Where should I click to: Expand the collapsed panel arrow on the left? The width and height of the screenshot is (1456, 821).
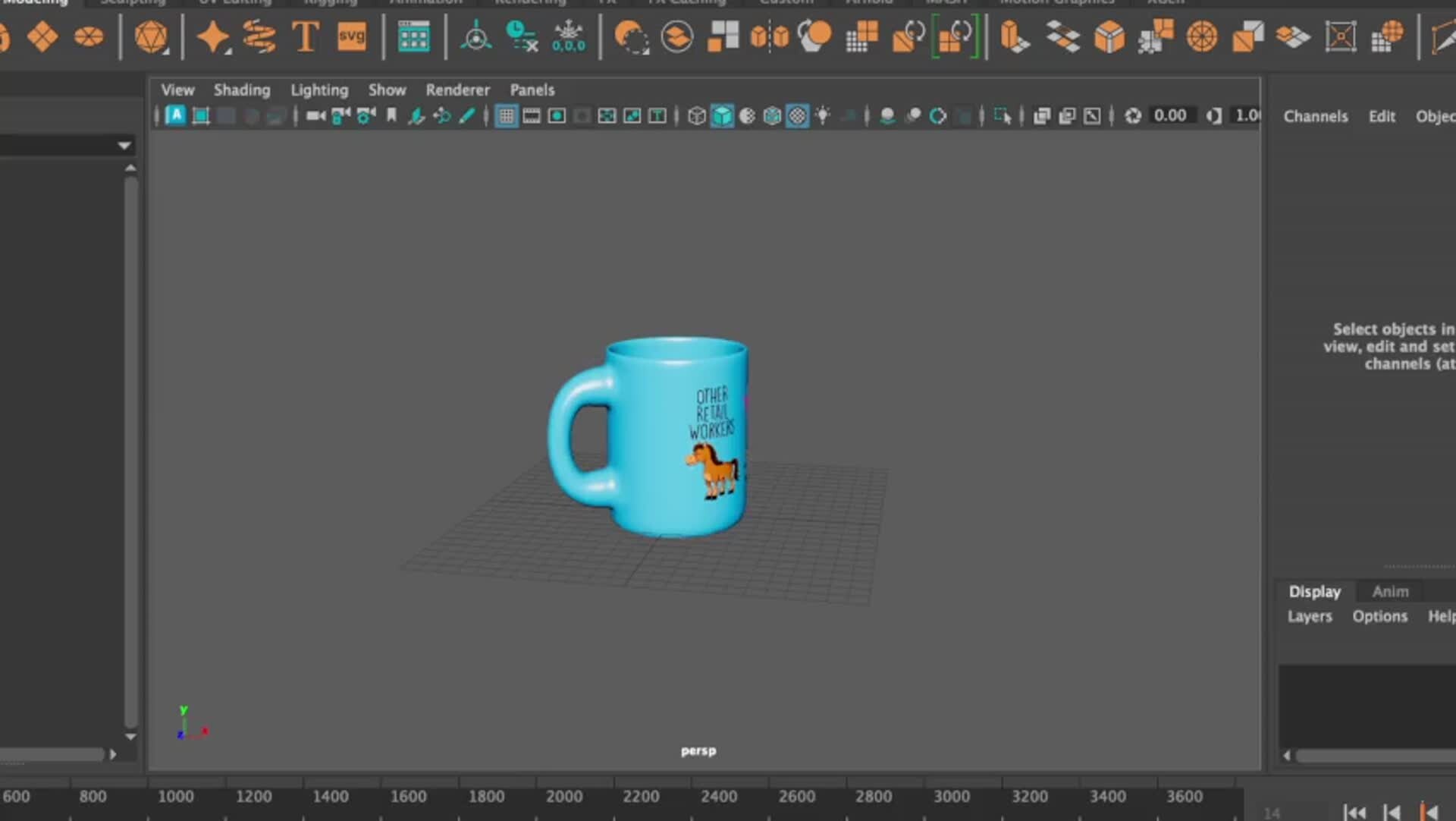124,145
